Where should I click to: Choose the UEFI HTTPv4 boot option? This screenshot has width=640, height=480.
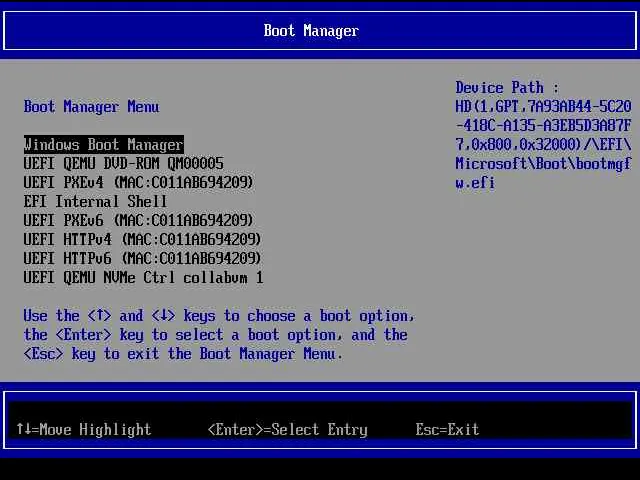[142, 240]
